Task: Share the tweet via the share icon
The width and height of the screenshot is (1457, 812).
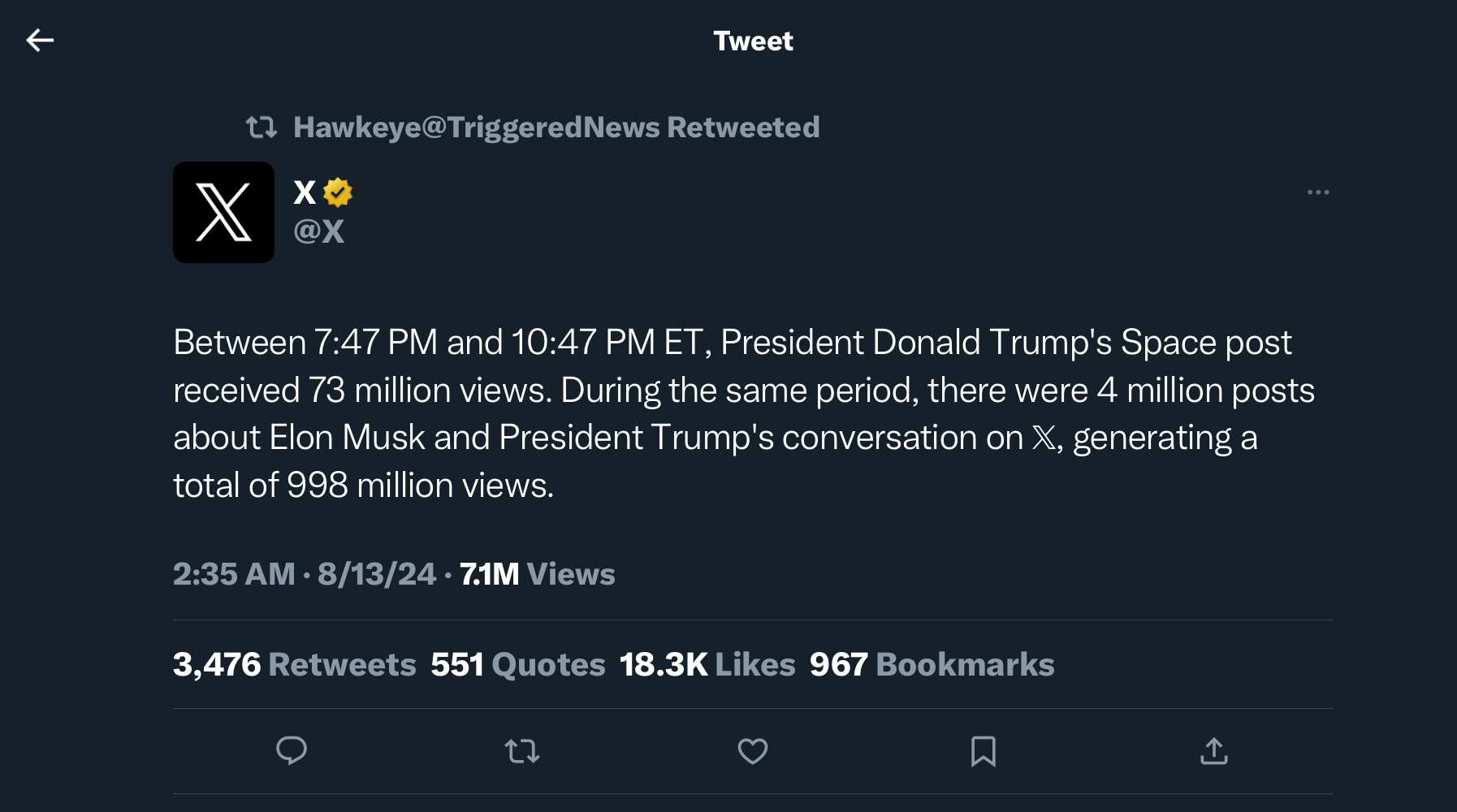Action: [1214, 751]
